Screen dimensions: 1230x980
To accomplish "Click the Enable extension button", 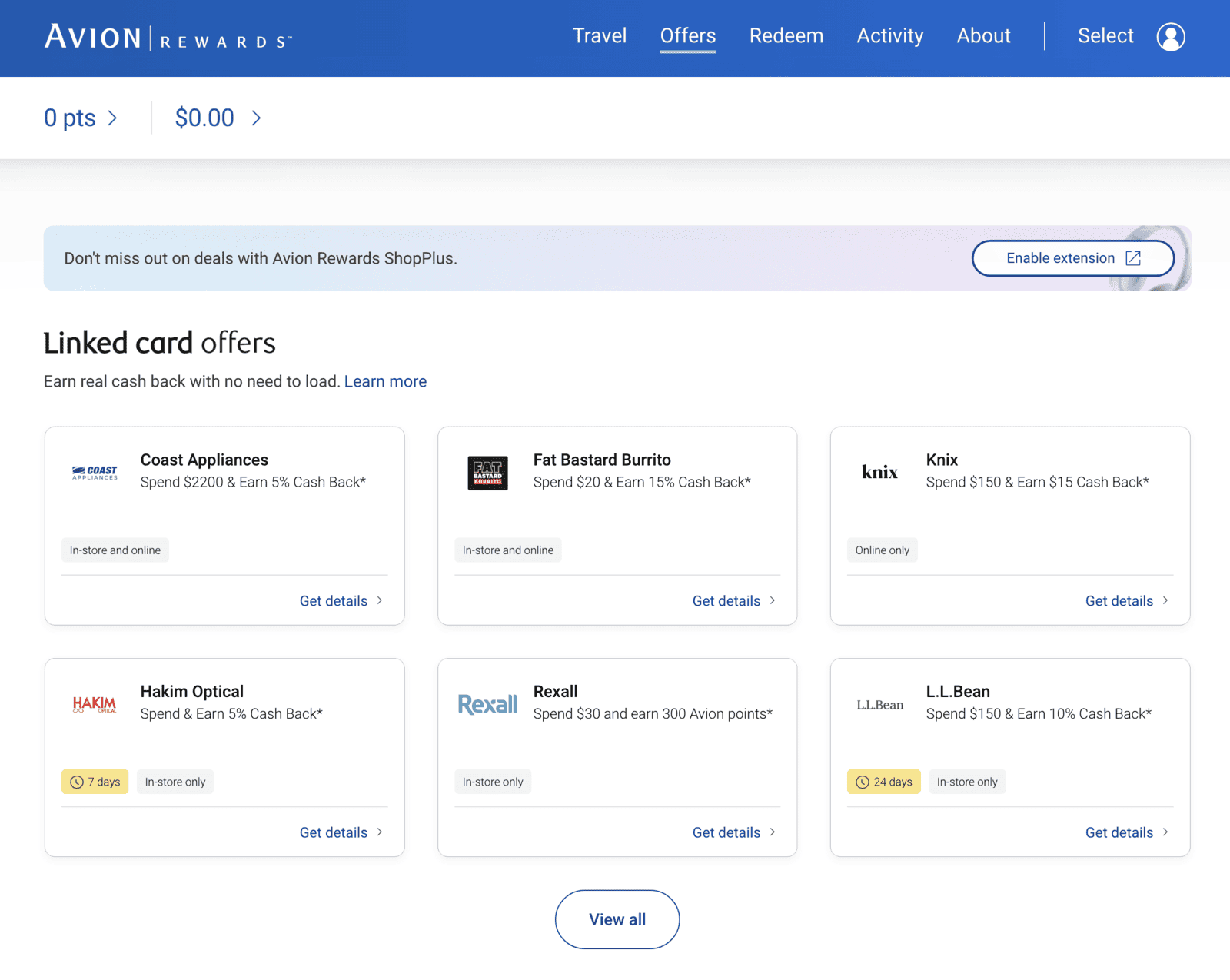I will [1072, 258].
